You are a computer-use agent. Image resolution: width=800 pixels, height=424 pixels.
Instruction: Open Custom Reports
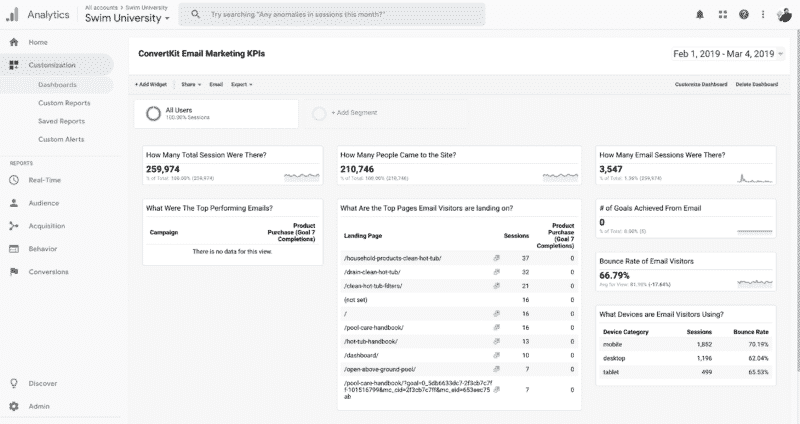click(64, 103)
